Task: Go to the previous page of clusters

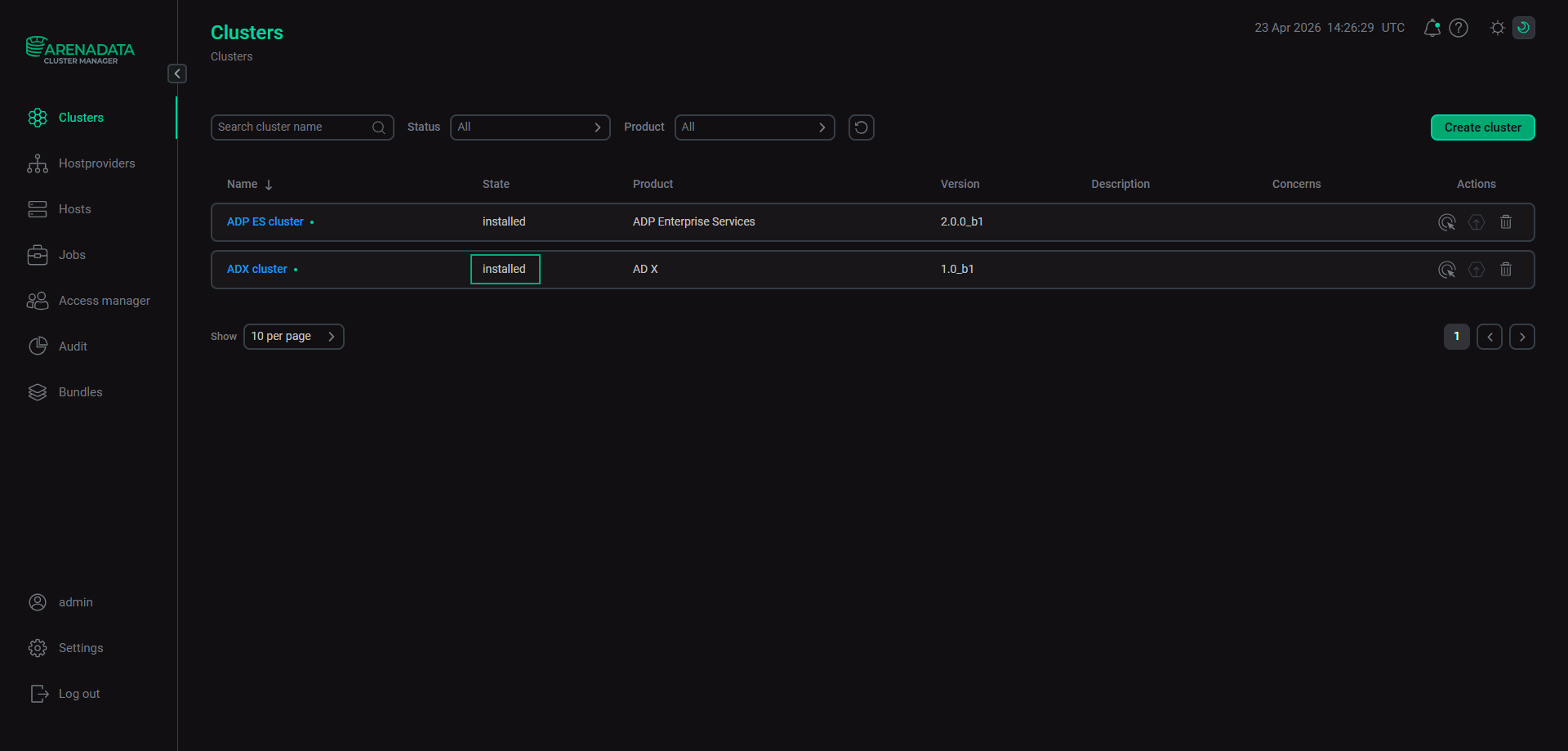Action: [1490, 337]
